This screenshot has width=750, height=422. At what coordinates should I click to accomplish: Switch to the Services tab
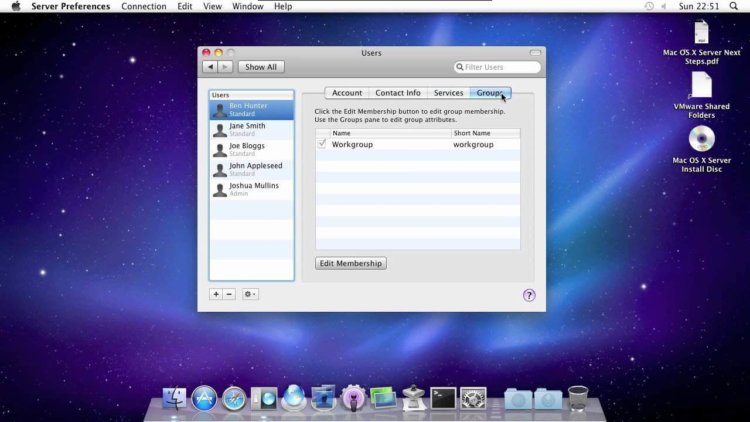(448, 93)
